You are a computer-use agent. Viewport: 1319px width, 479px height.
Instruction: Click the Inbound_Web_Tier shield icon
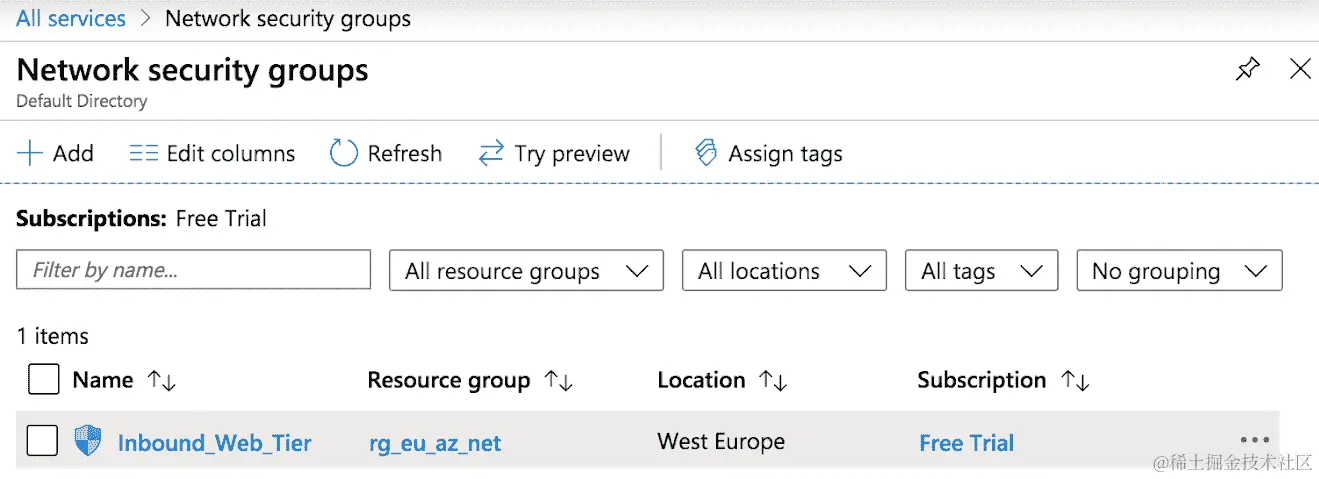click(x=88, y=441)
